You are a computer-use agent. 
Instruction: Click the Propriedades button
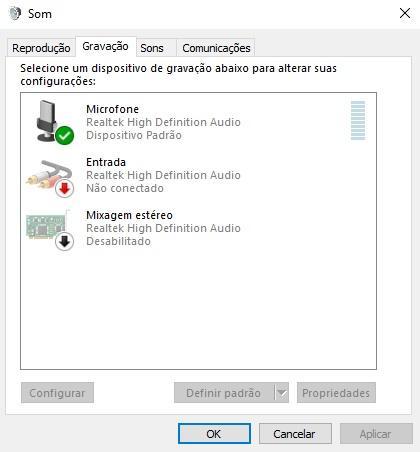point(336,393)
